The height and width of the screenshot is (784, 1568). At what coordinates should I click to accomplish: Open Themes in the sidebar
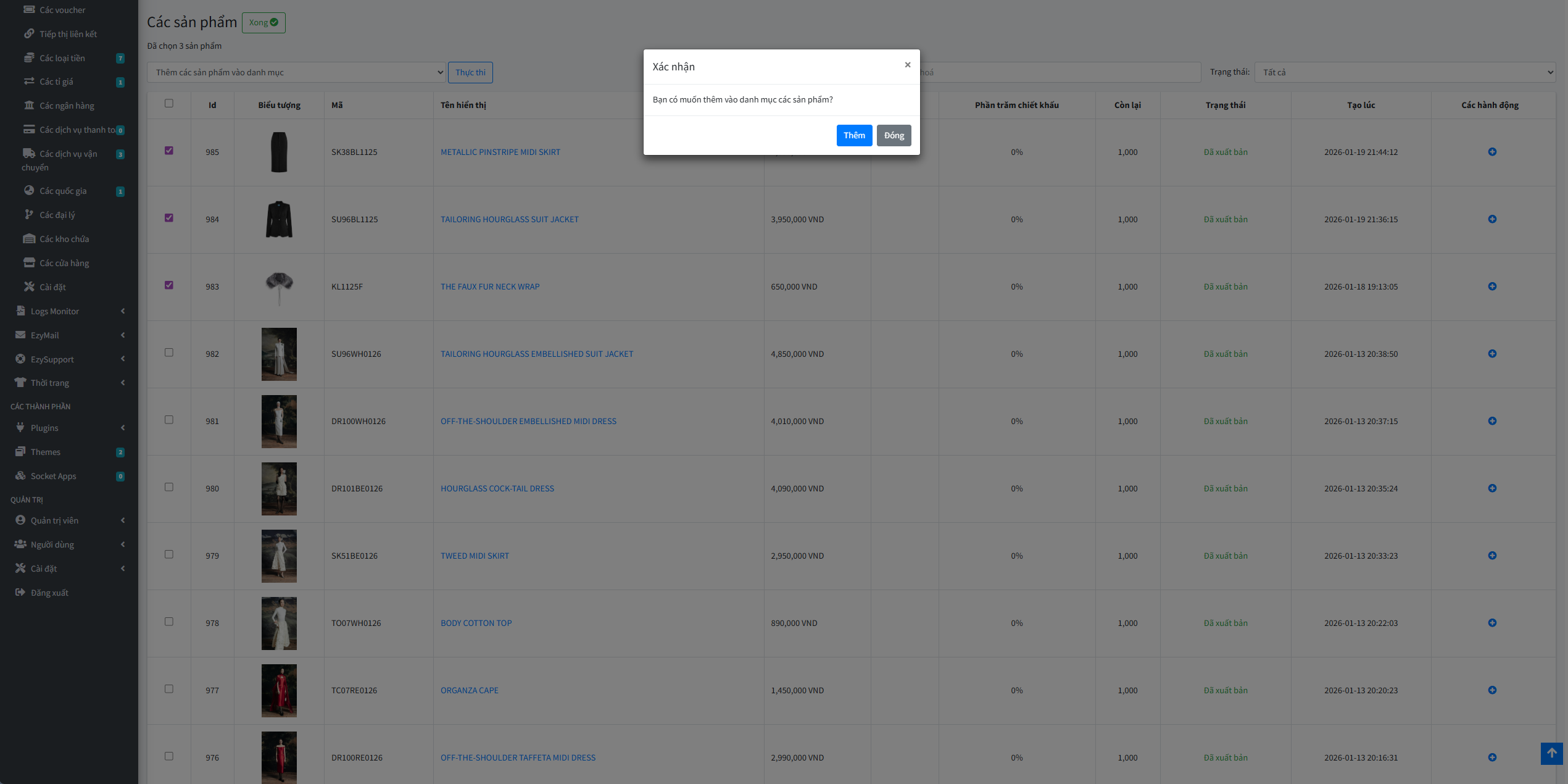tap(46, 452)
